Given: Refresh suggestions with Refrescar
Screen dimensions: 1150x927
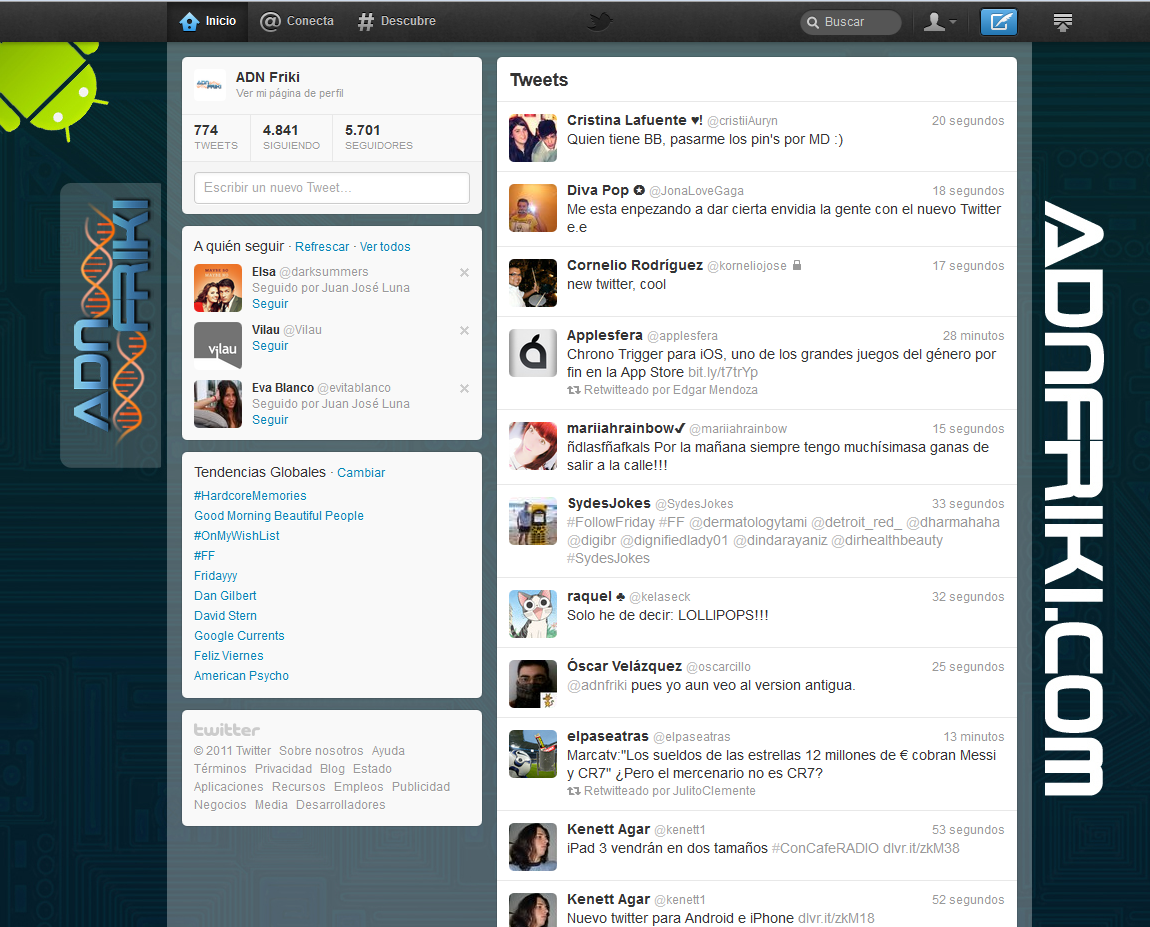Looking at the screenshot, I should (x=322, y=246).
